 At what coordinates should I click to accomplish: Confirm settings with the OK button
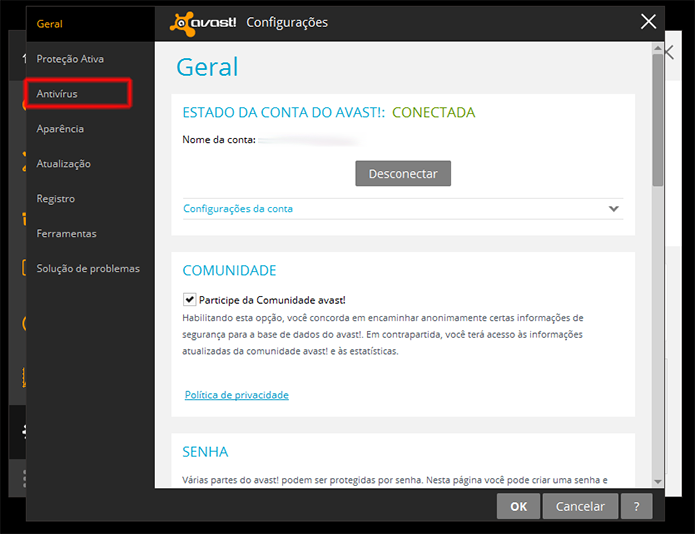click(519, 506)
